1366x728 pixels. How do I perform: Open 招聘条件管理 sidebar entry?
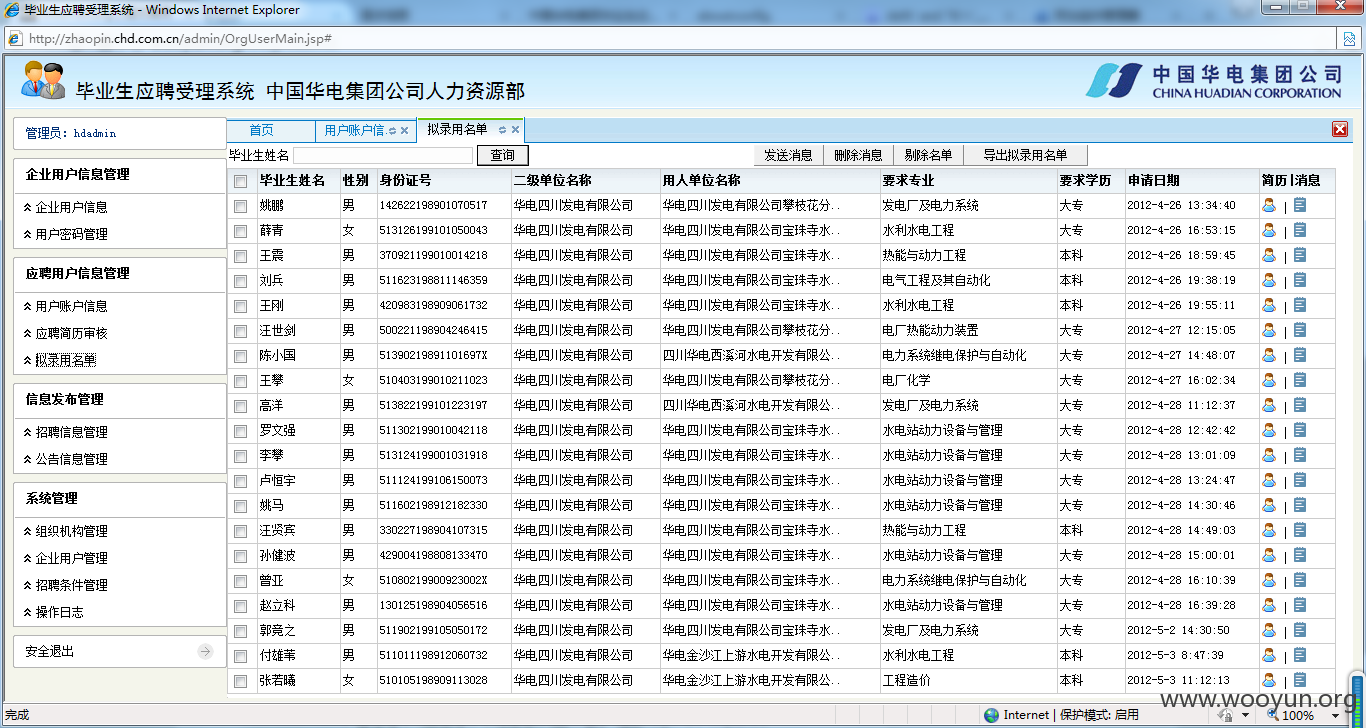(x=71, y=585)
